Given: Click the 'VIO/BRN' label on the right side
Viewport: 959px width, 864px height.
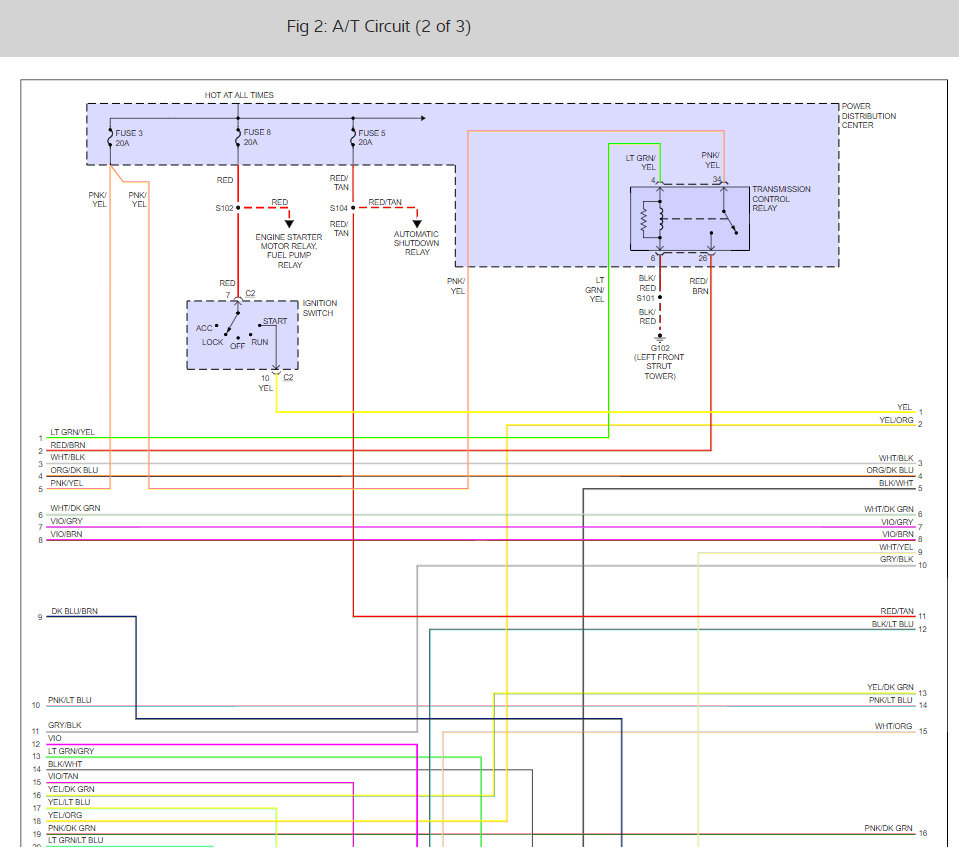Looking at the screenshot, I should pyautogui.click(x=897, y=534).
